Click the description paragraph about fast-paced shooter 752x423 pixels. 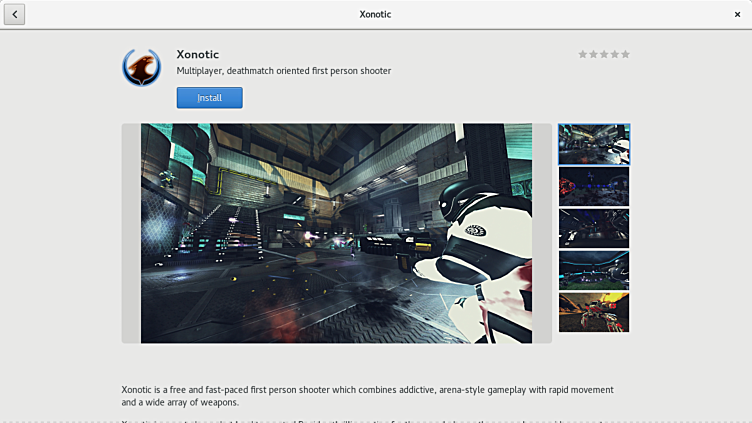(367, 395)
